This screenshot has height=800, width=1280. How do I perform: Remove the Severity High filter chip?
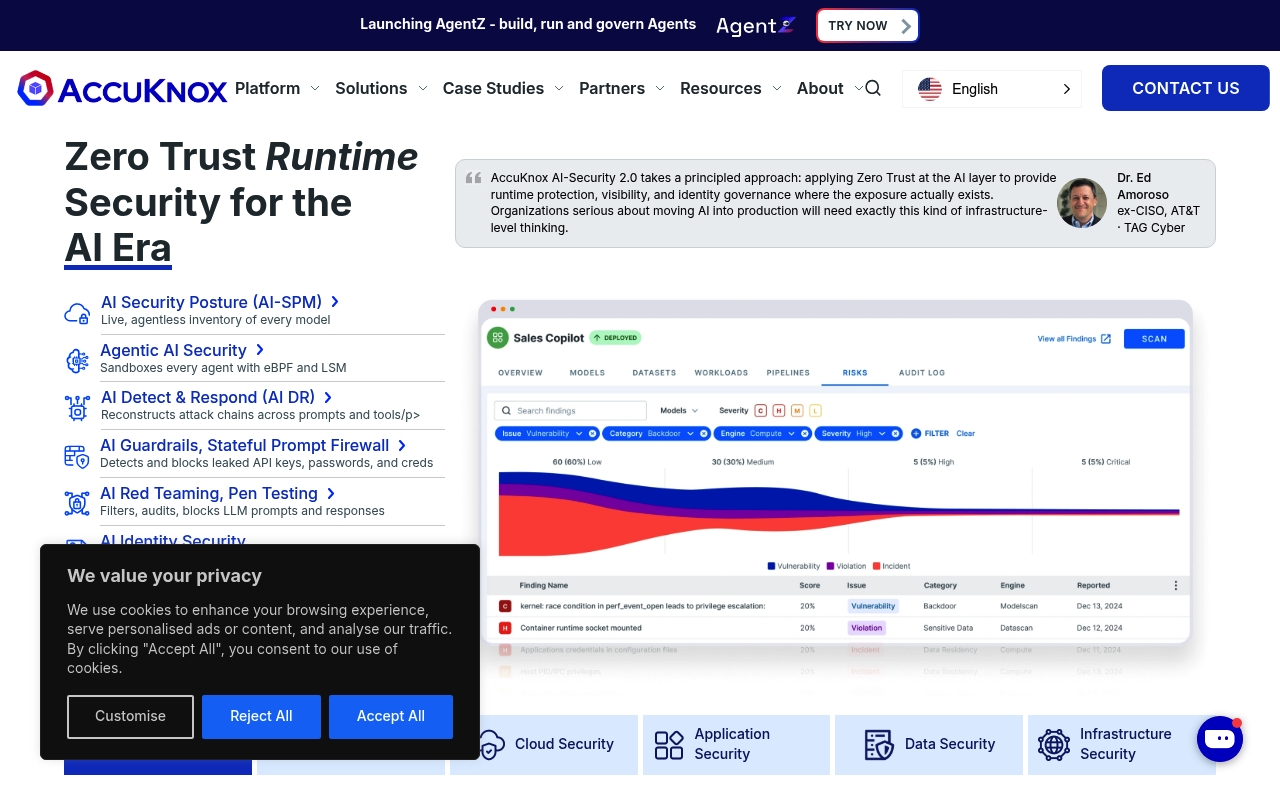click(x=896, y=434)
